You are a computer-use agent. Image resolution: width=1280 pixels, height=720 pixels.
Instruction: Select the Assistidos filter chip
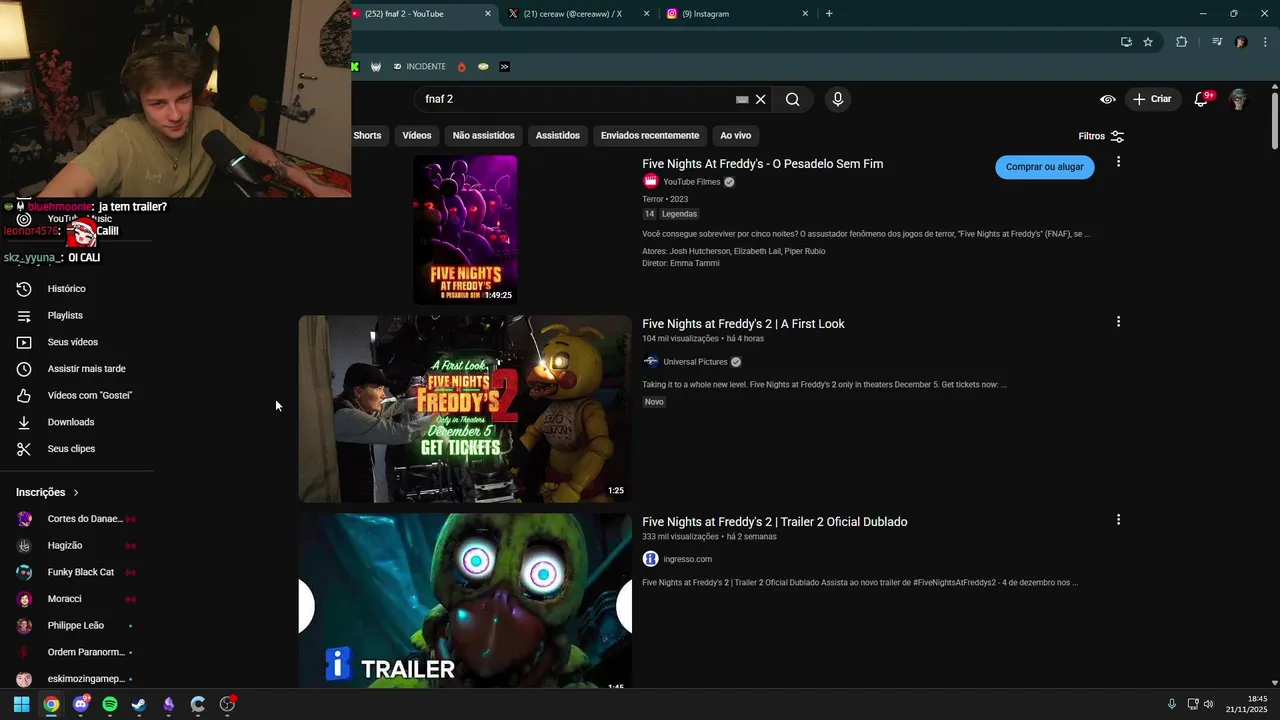[x=557, y=135]
